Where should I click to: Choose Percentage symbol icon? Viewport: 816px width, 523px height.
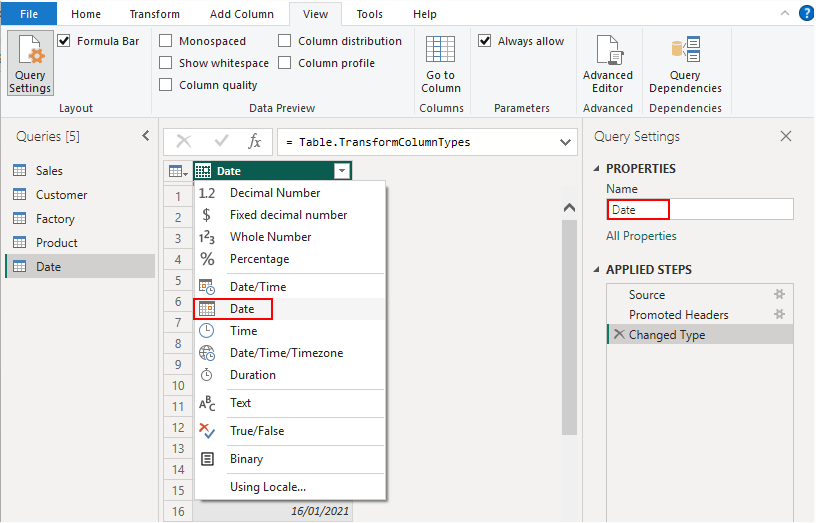pos(207,259)
